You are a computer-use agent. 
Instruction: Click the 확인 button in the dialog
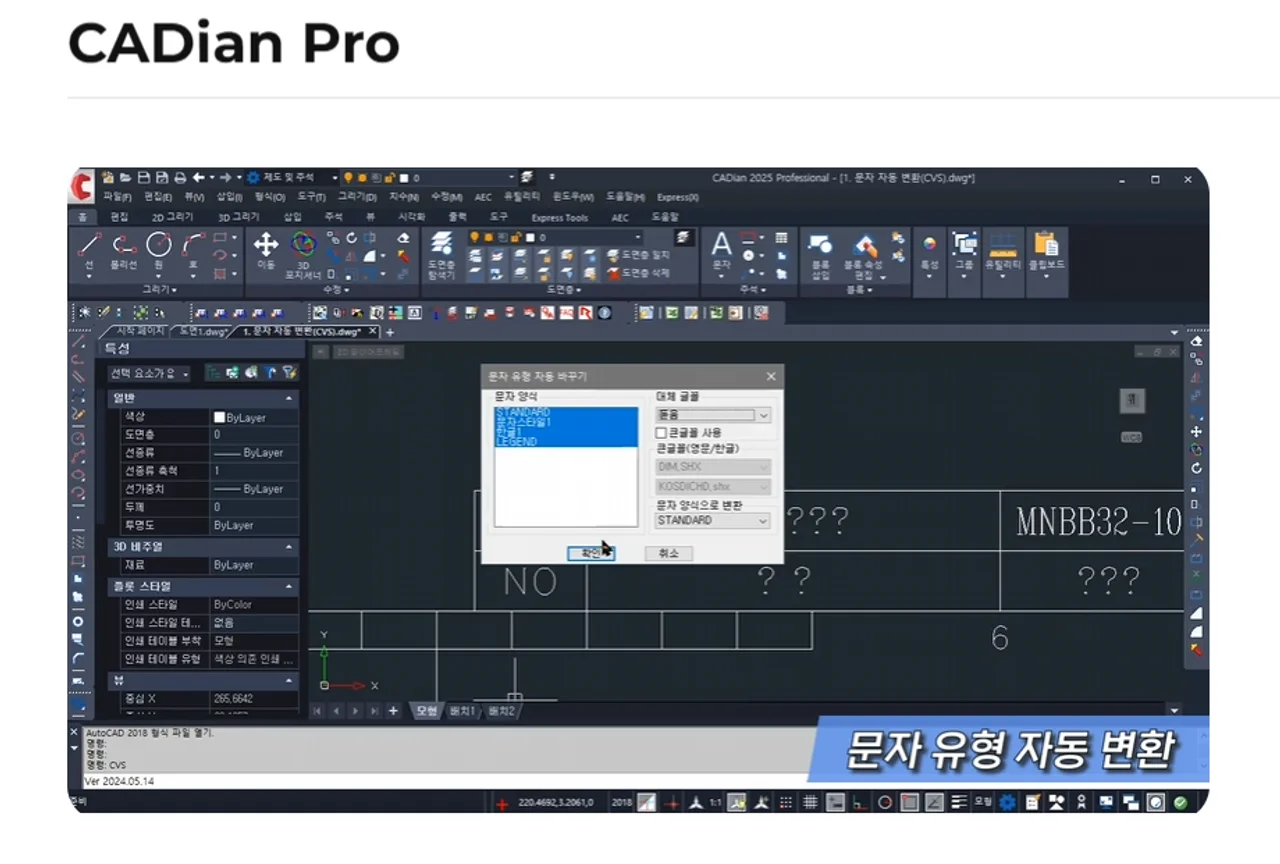(x=590, y=553)
